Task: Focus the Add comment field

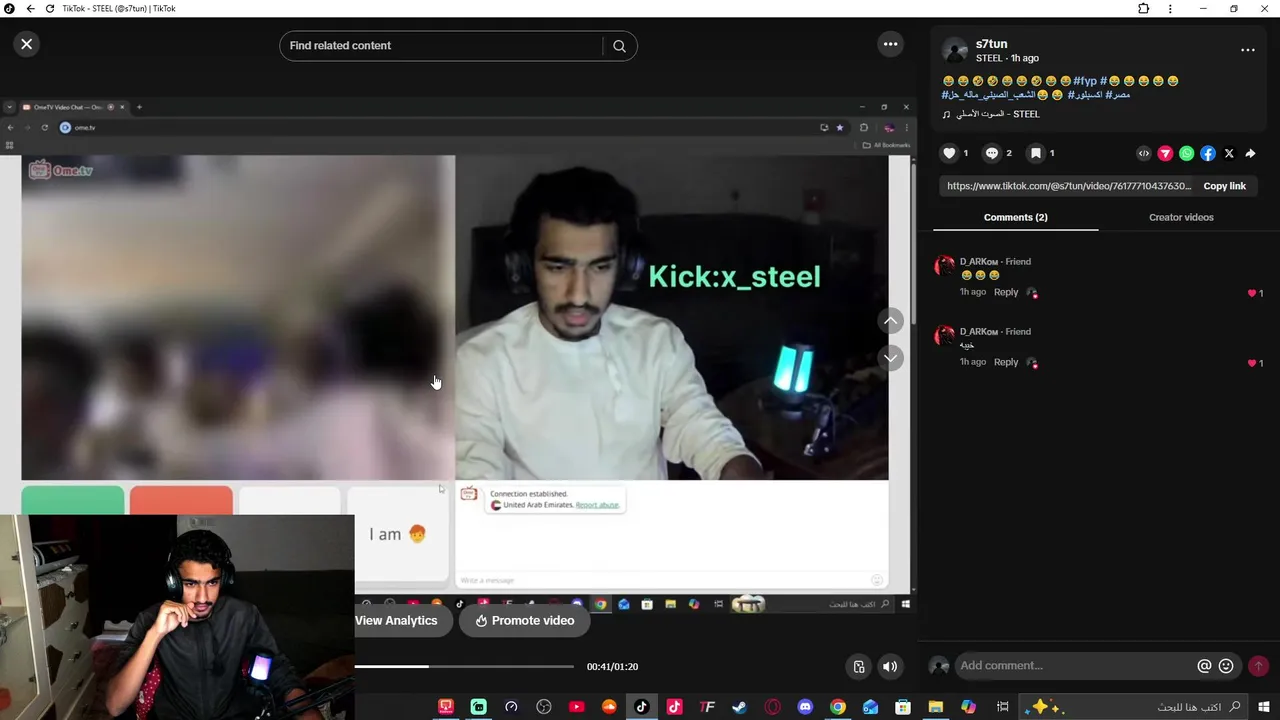Action: tap(1075, 666)
